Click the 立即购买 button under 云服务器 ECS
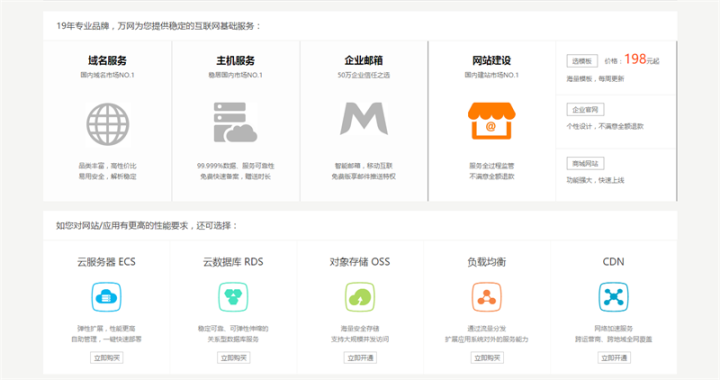Image resolution: width=720 pixels, height=380 pixels. 107,358
